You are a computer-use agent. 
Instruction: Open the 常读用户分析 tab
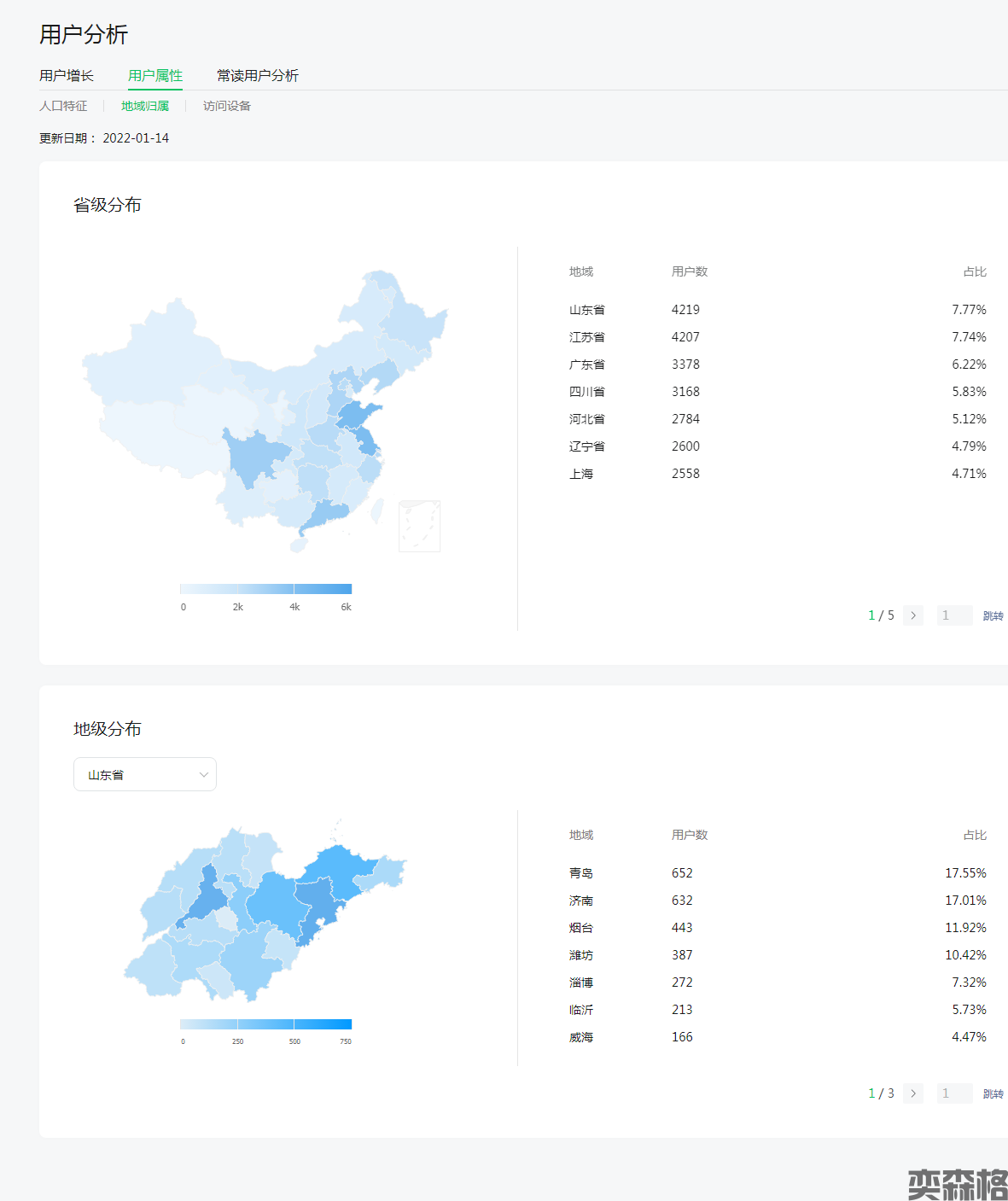(x=257, y=76)
